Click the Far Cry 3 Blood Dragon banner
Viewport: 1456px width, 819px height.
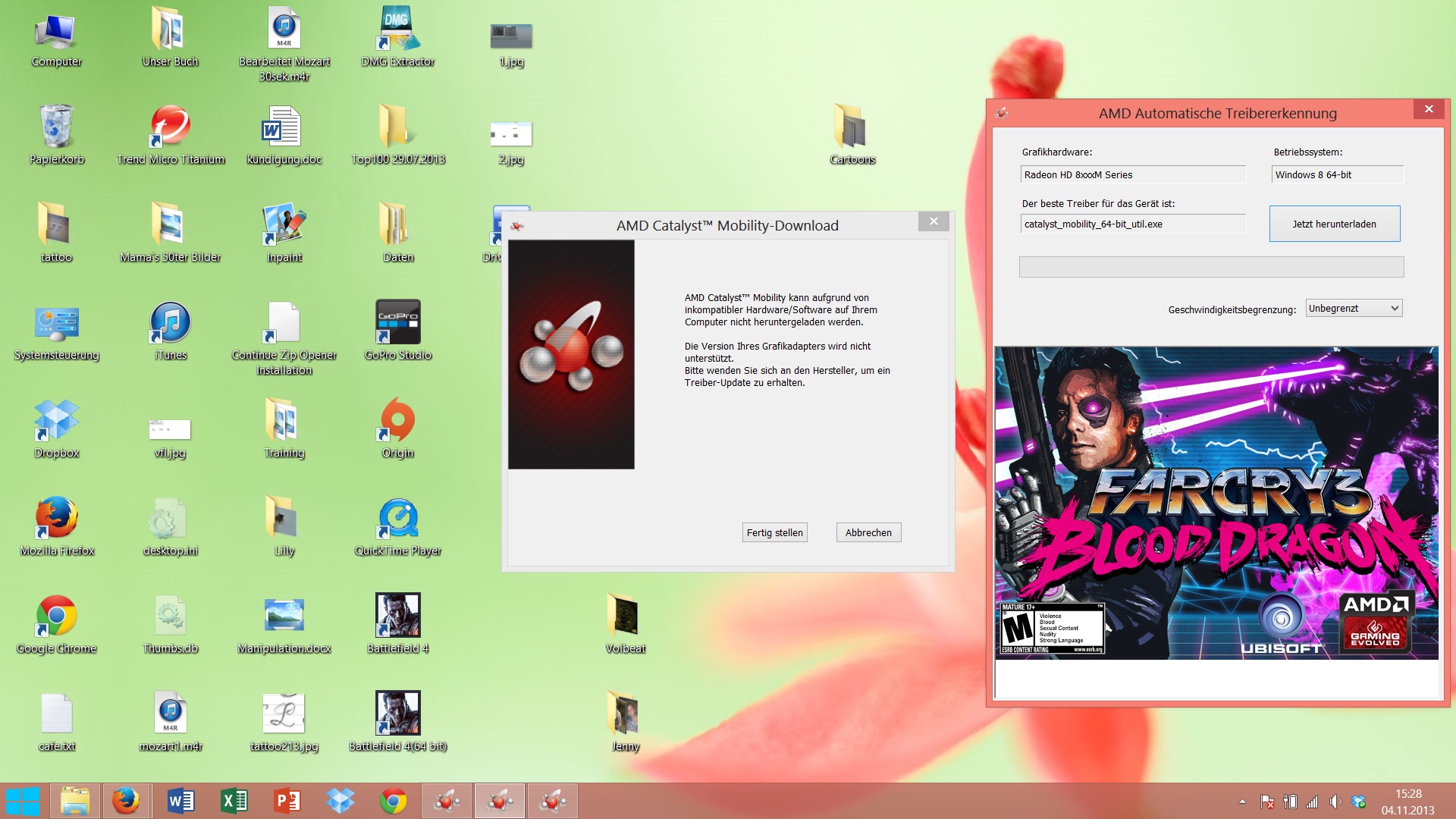coord(1216,503)
